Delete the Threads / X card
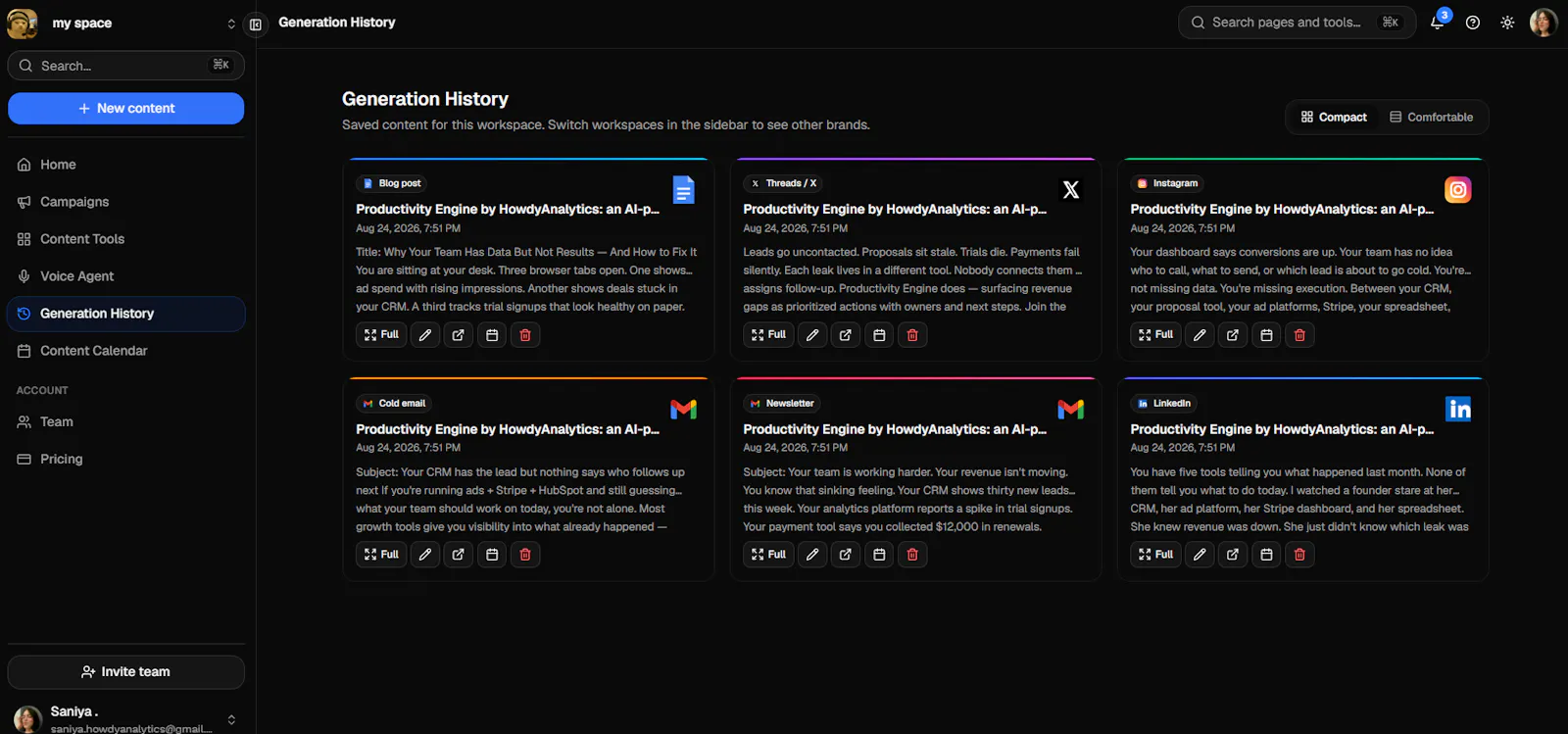This screenshot has height=734, width=1568. click(x=912, y=335)
